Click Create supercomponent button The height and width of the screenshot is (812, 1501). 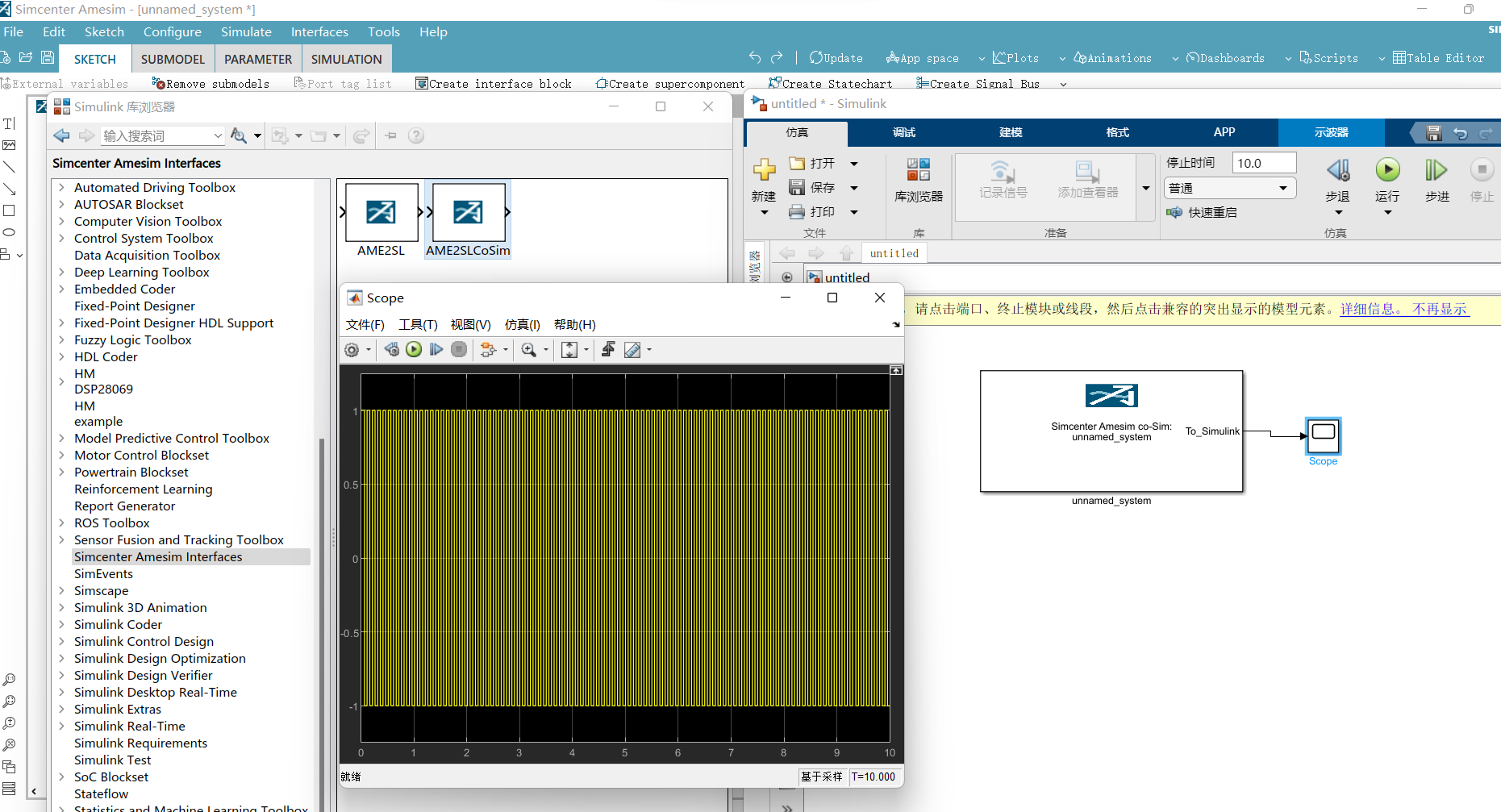669,84
